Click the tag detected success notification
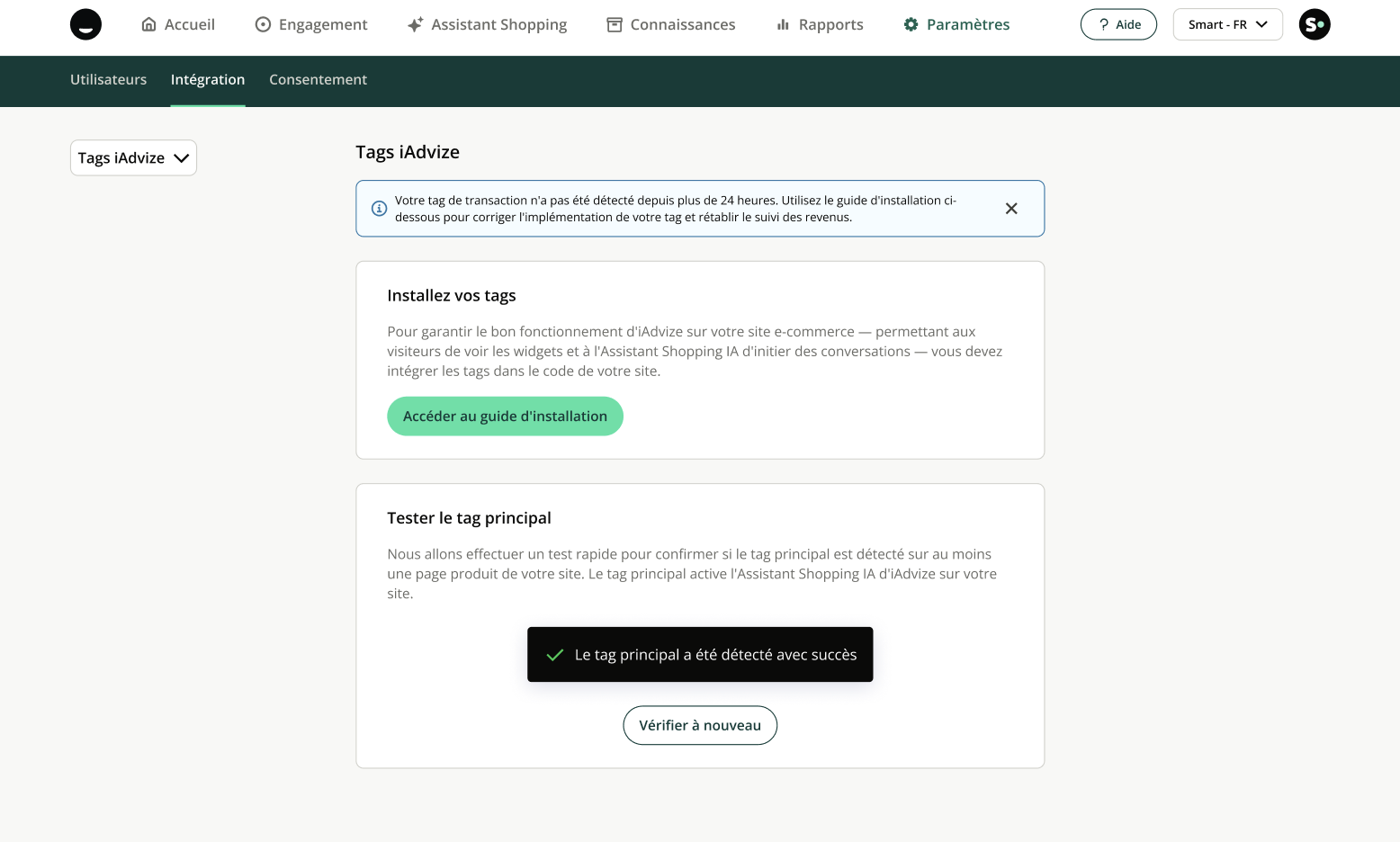This screenshot has width=1400, height=842. (700, 655)
